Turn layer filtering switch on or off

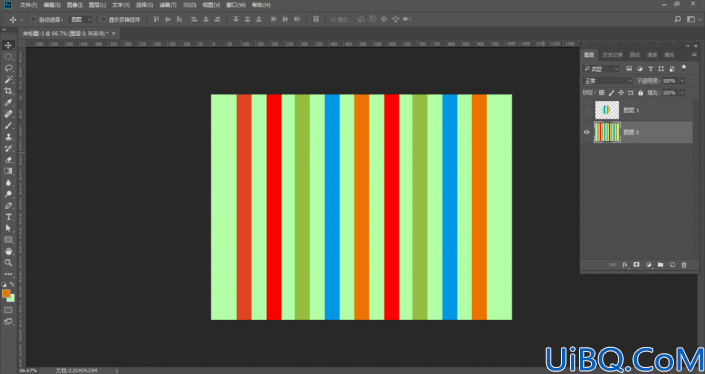pyautogui.click(x=684, y=68)
